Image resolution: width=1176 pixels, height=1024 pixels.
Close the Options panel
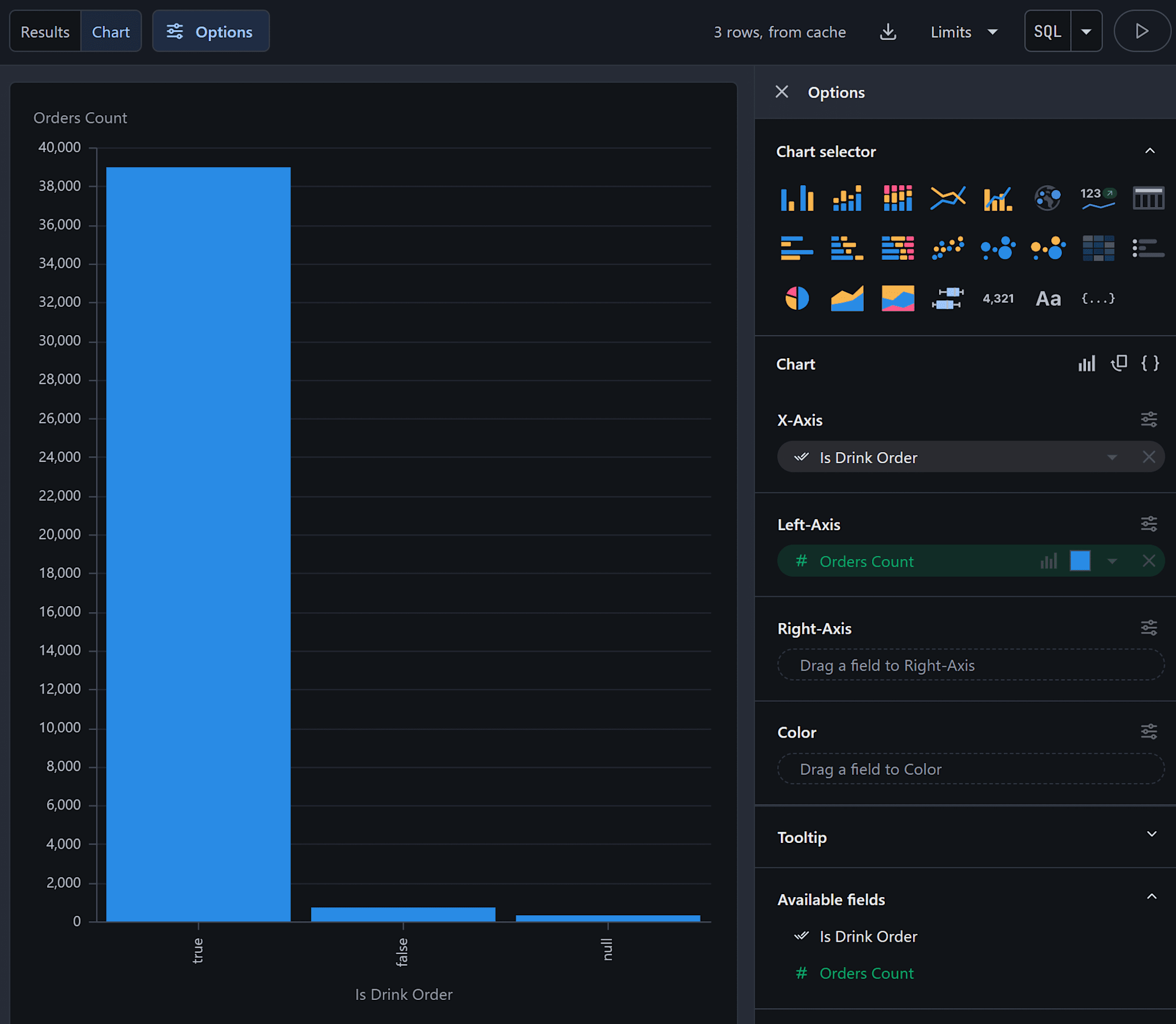781,92
